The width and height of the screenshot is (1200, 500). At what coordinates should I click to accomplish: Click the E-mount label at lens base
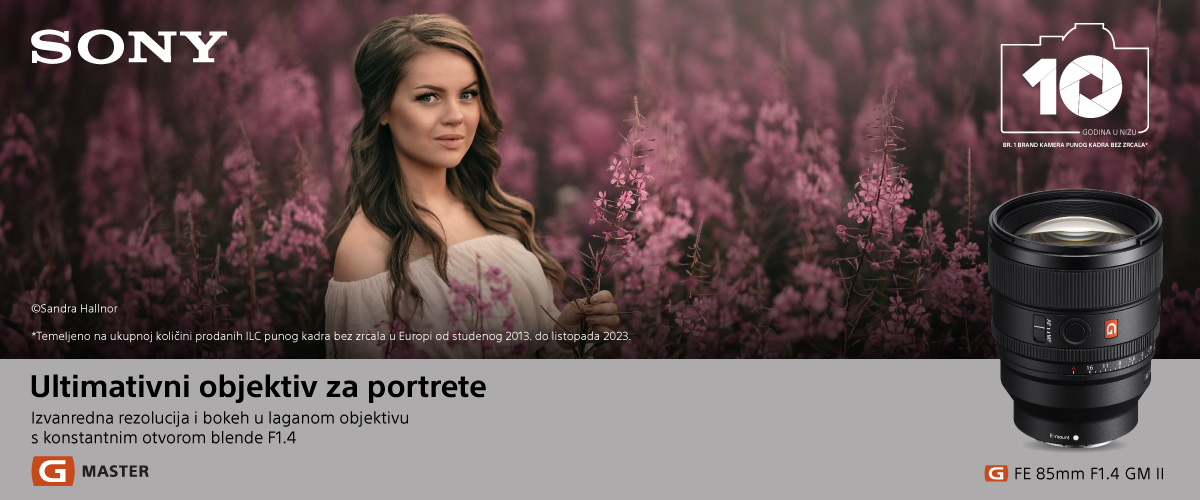[x=1060, y=437]
